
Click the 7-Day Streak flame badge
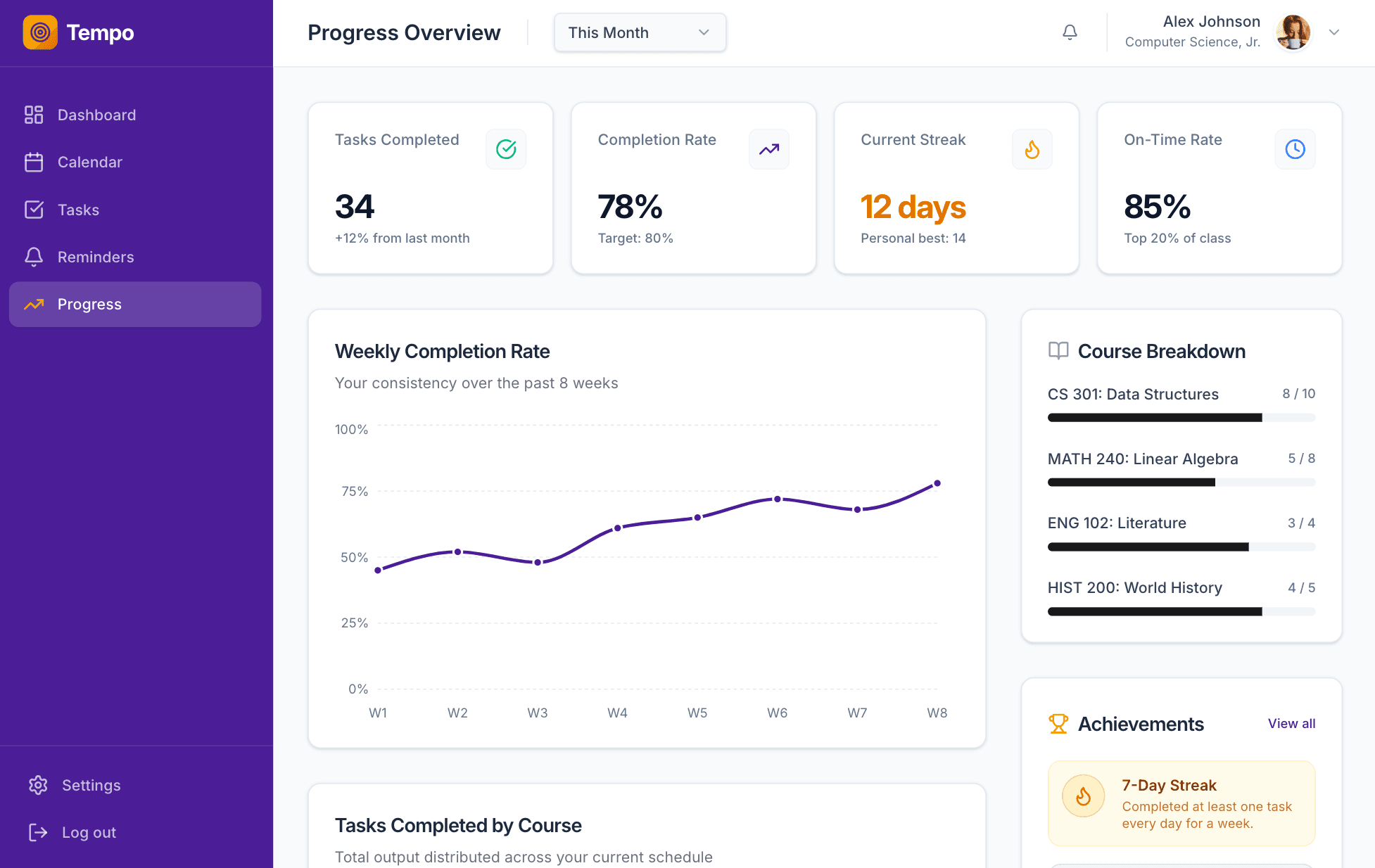(1083, 796)
